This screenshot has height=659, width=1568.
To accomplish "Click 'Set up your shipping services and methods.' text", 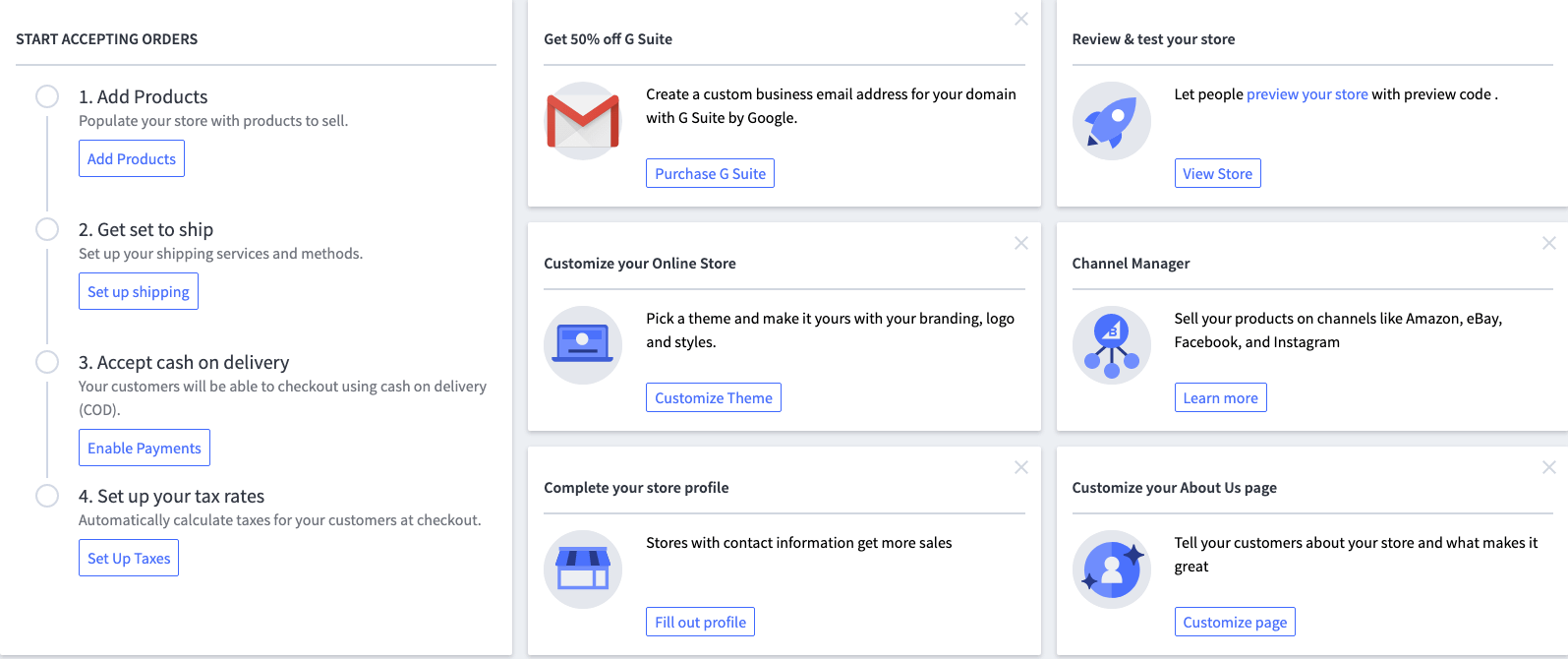I will (220, 254).
